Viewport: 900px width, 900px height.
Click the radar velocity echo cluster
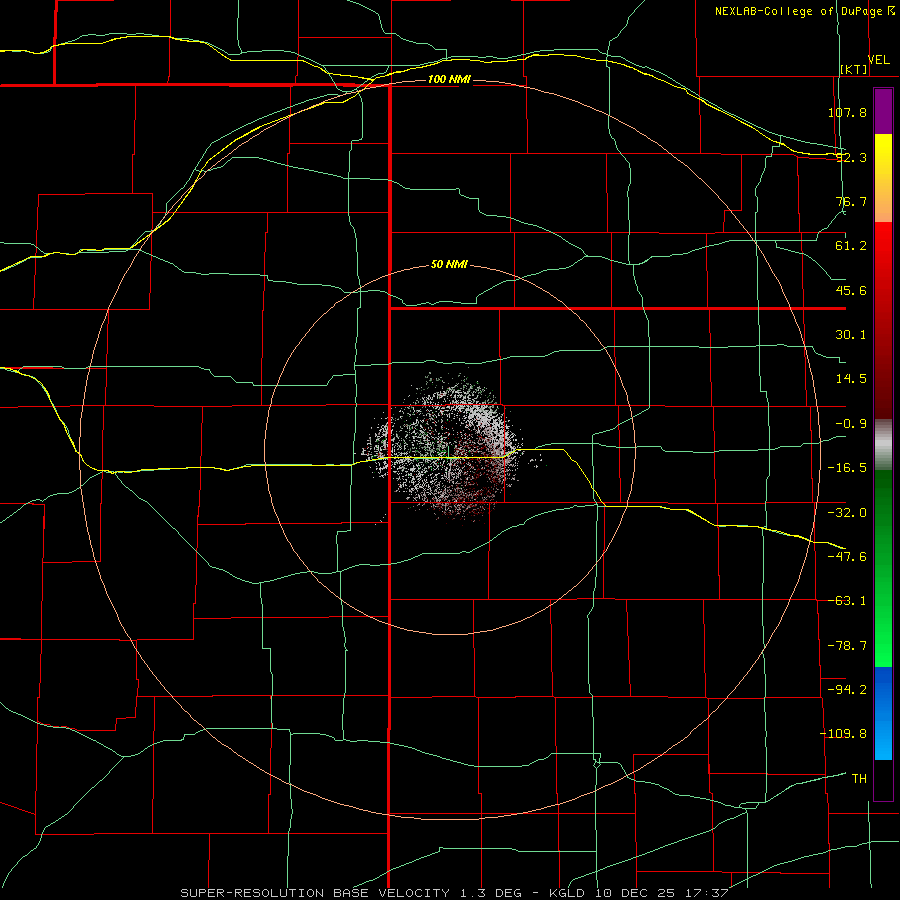pyautogui.click(x=445, y=448)
